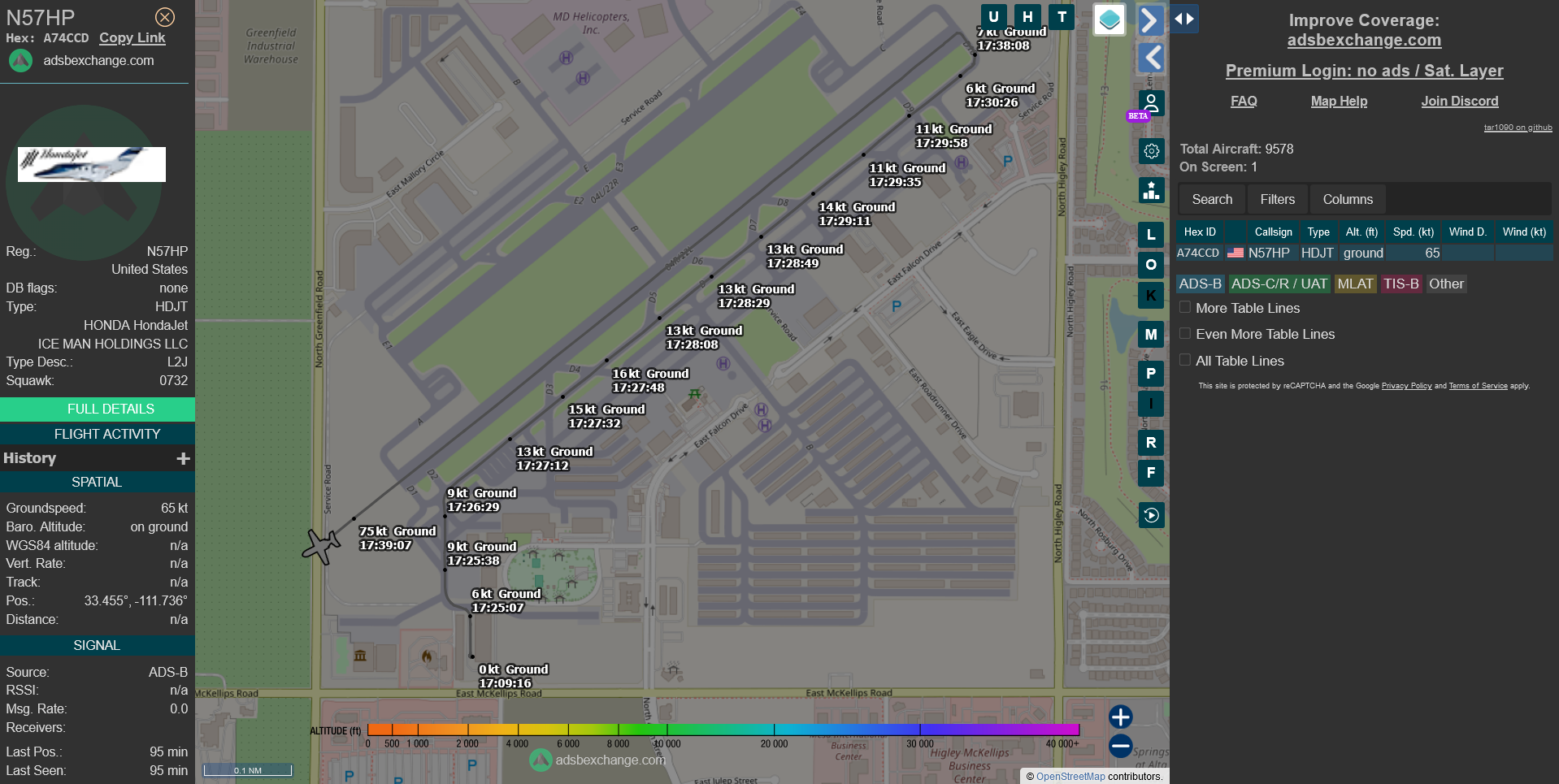The width and height of the screenshot is (1559, 784).
Task: Toggle the L map button
Action: [x=1151, y=235]
